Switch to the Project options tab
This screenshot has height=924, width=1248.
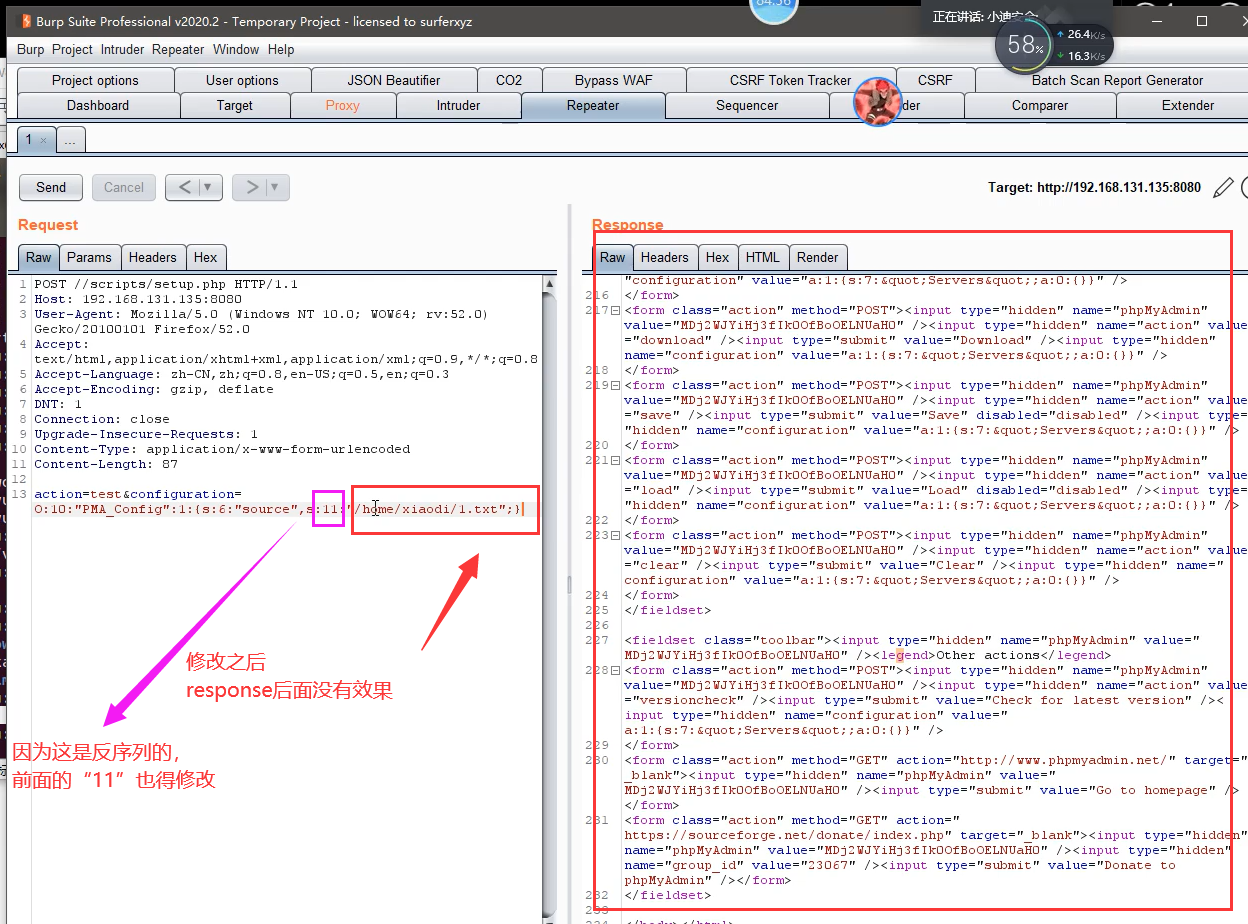pyautogui.click(x=95, y=80)
